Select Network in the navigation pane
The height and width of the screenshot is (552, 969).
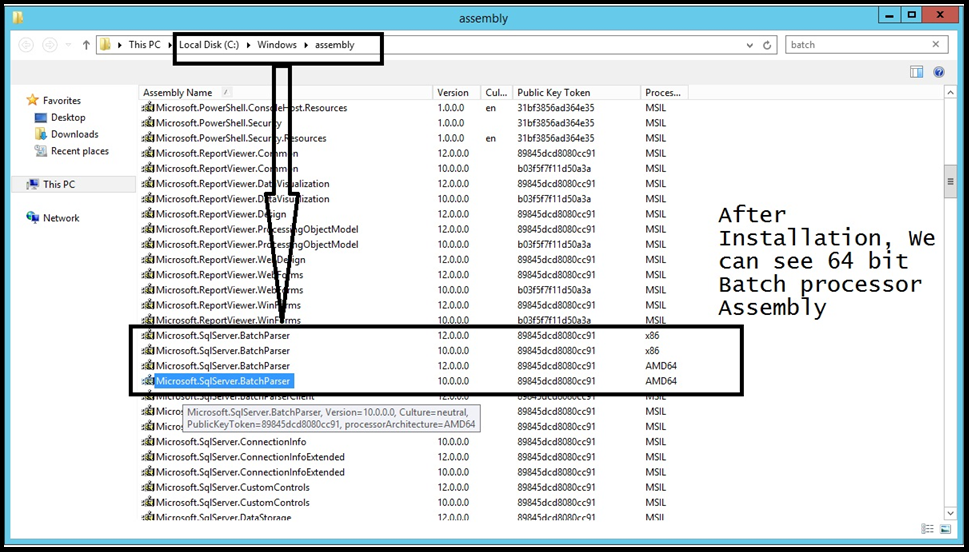click(x=60, y=218)
